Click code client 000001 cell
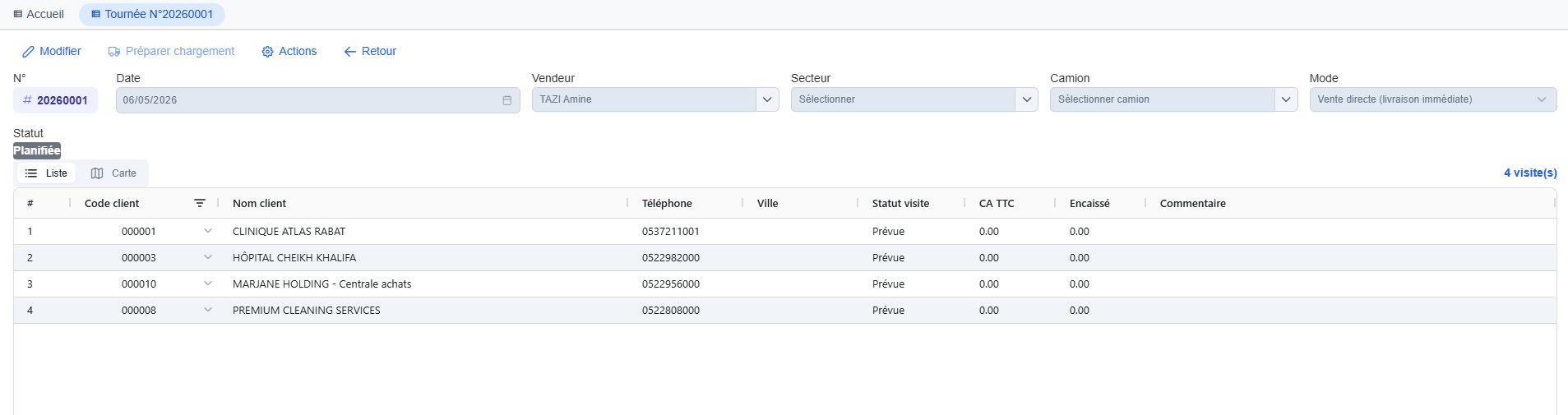1568x415 pixels. [138, 232]
